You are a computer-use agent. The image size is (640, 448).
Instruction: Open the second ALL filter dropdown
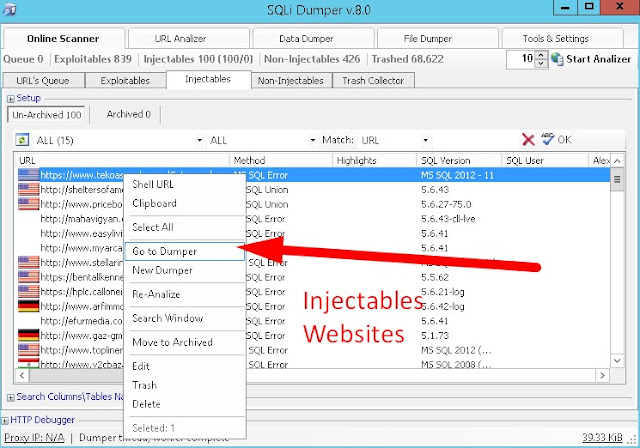313,140
